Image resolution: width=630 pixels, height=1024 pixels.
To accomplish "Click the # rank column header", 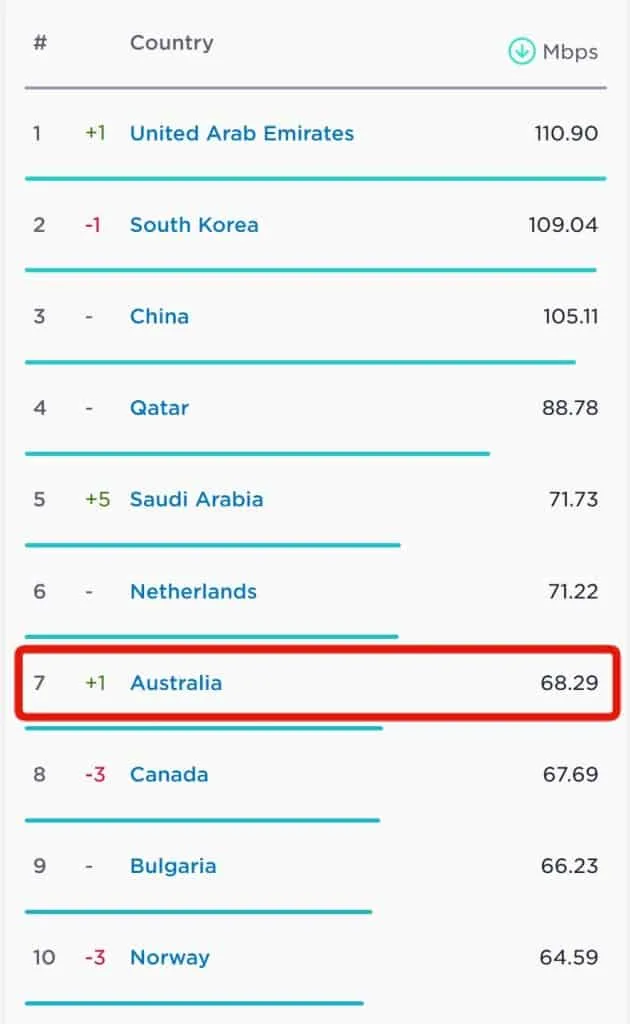I will click(x=40, y=43).
